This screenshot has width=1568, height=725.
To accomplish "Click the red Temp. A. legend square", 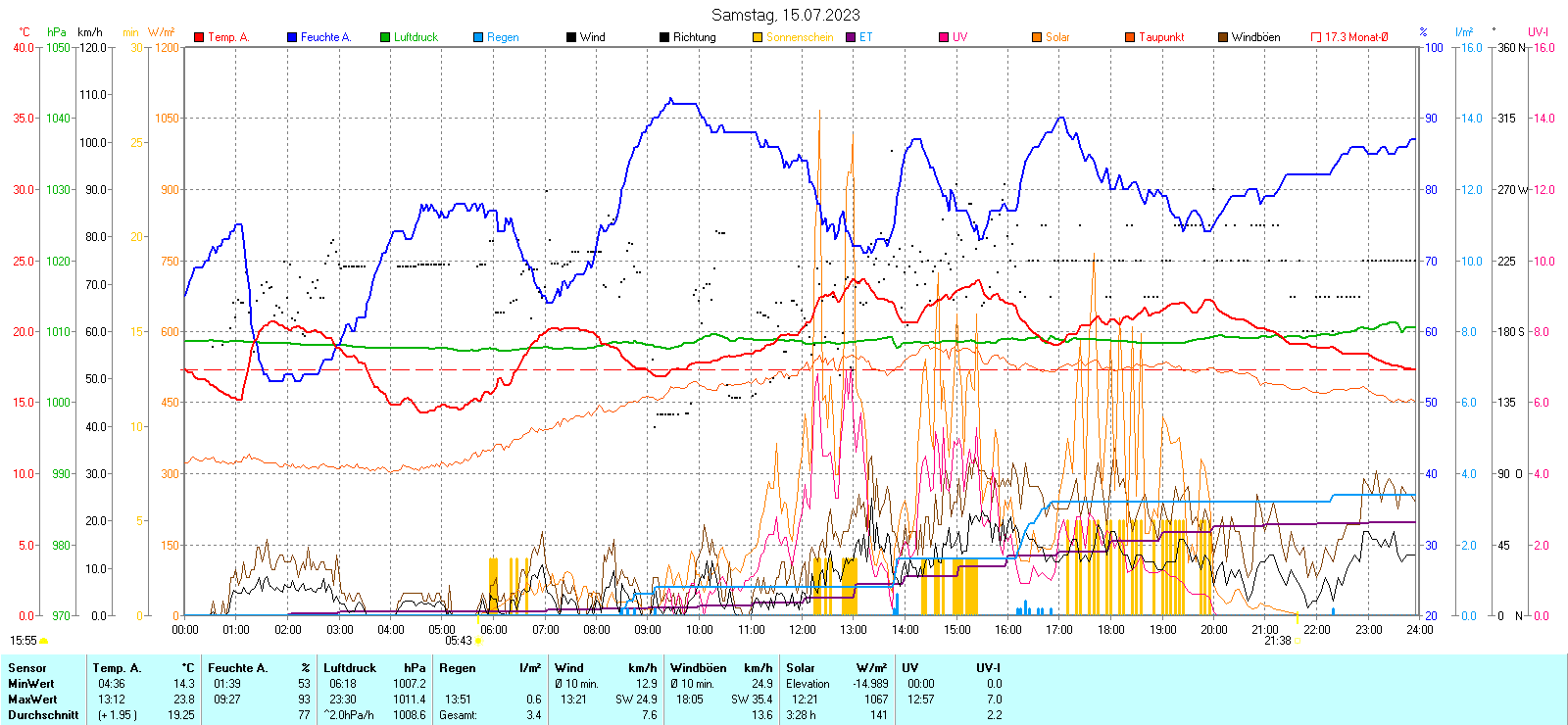I will click(199, 37).
